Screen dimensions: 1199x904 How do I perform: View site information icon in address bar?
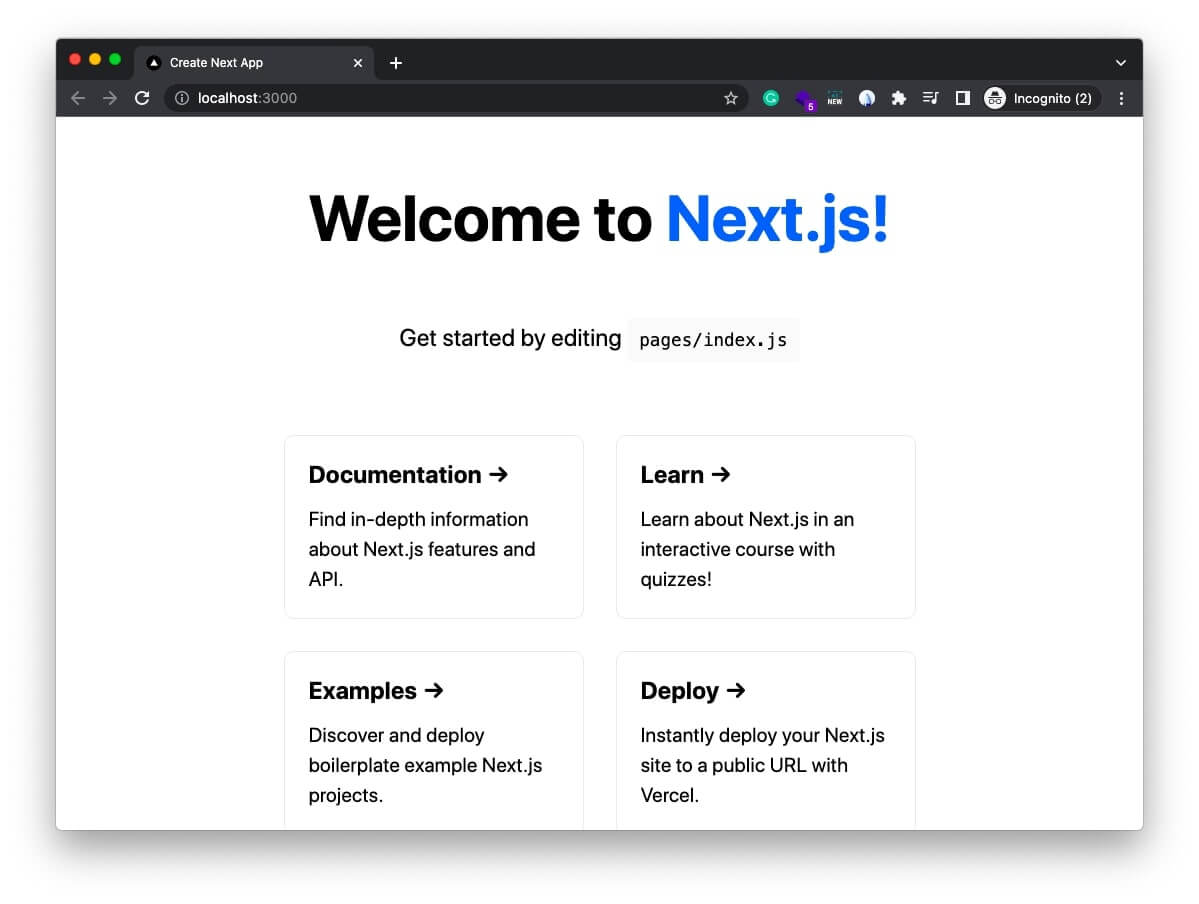(x=182, y=98)
